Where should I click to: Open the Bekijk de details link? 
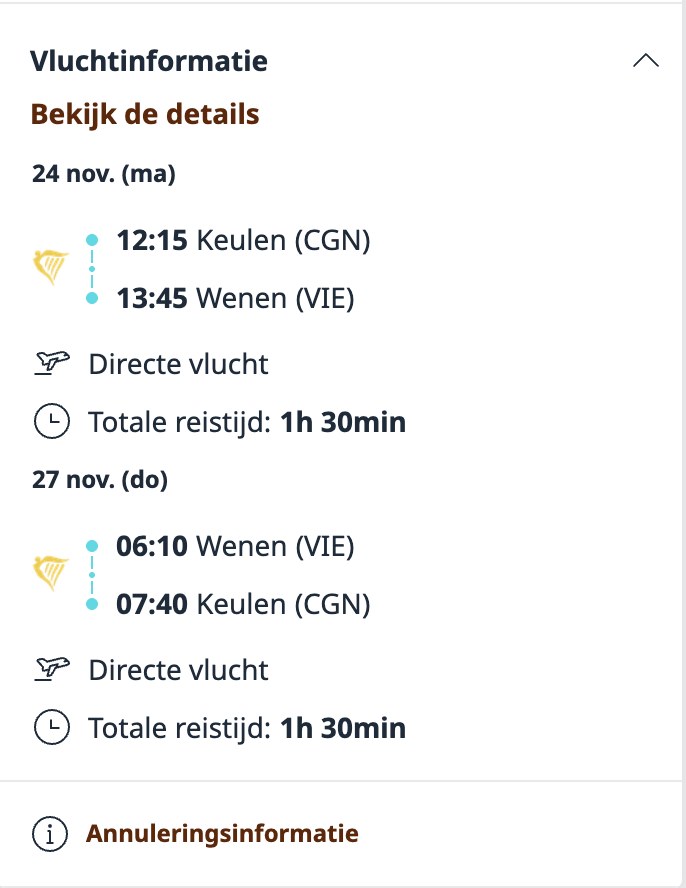click(x=145, y=114)
